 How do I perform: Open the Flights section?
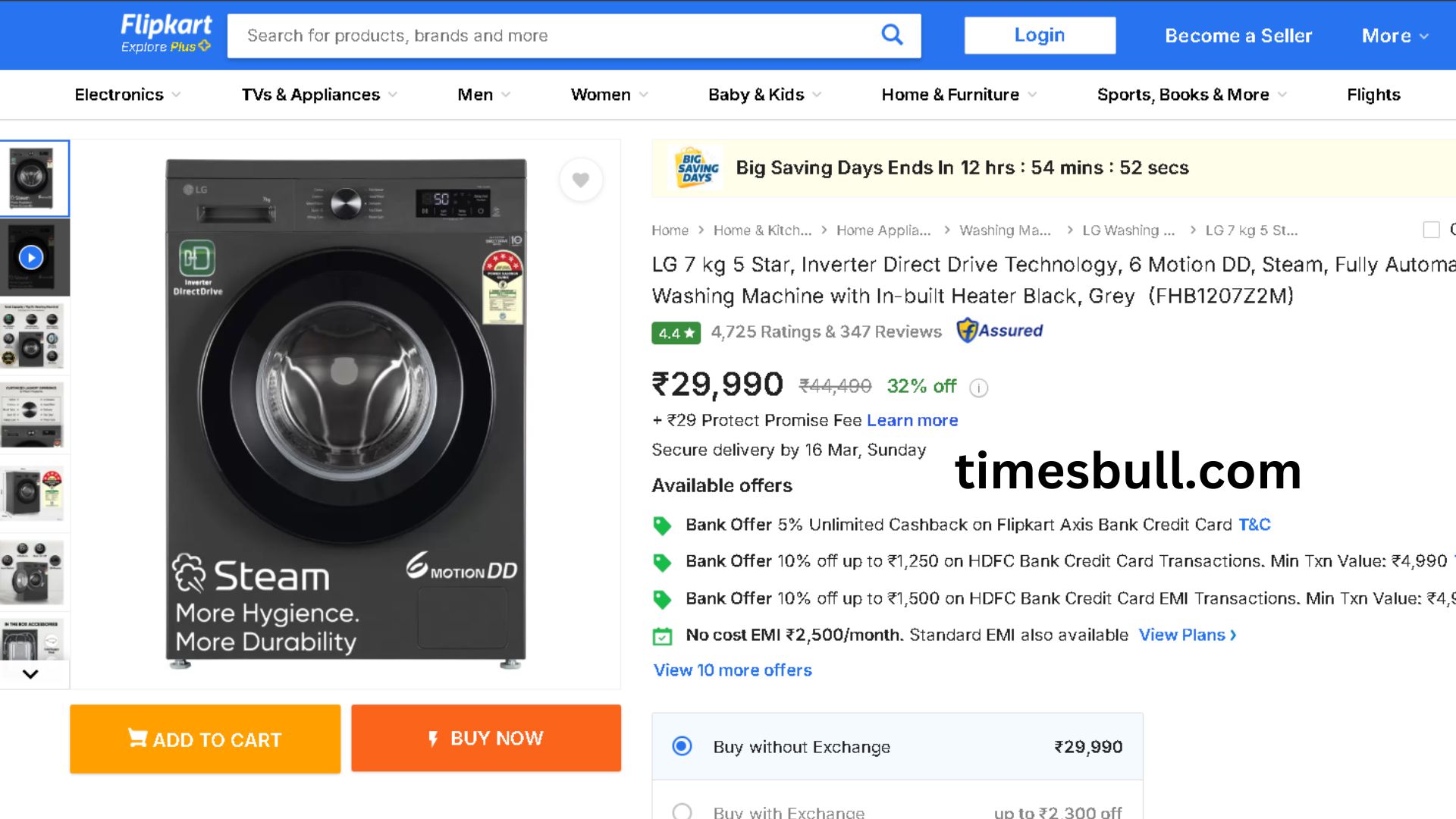coord(1373,95)
